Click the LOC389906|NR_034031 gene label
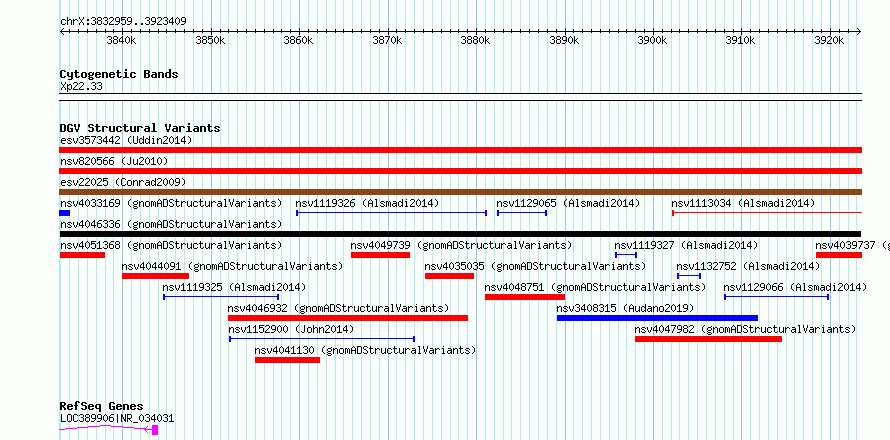Screen dimensions: 890x440 click(x=117, y=418)
